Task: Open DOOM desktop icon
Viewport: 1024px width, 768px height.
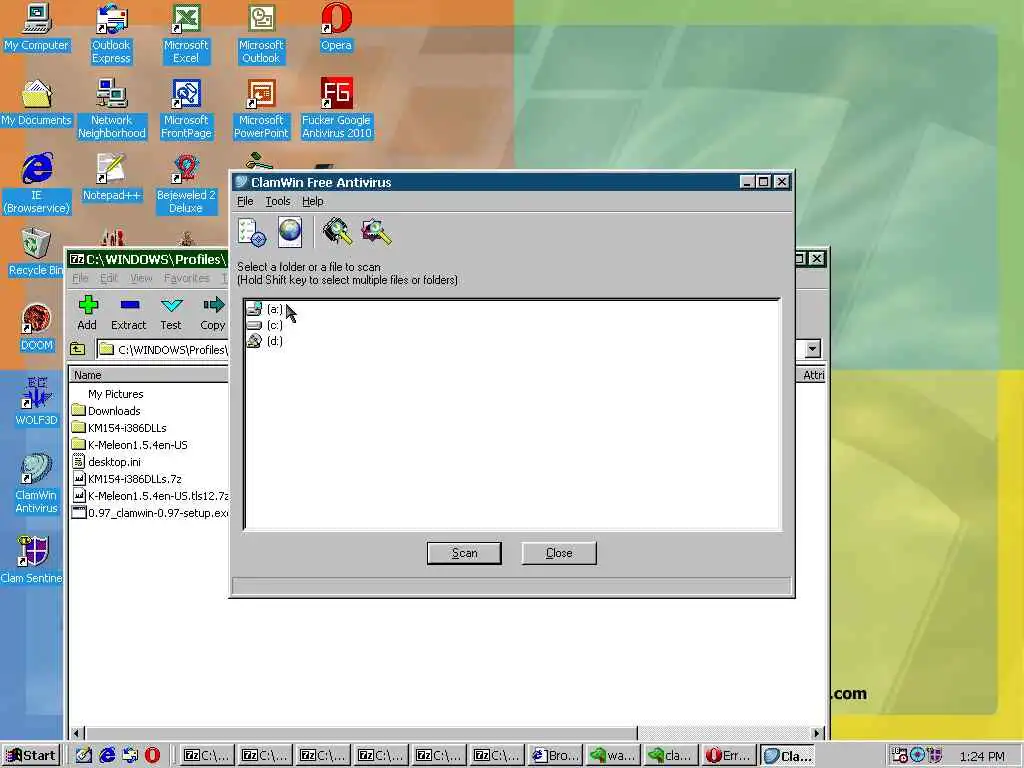Action: click(x=37, y=328)
